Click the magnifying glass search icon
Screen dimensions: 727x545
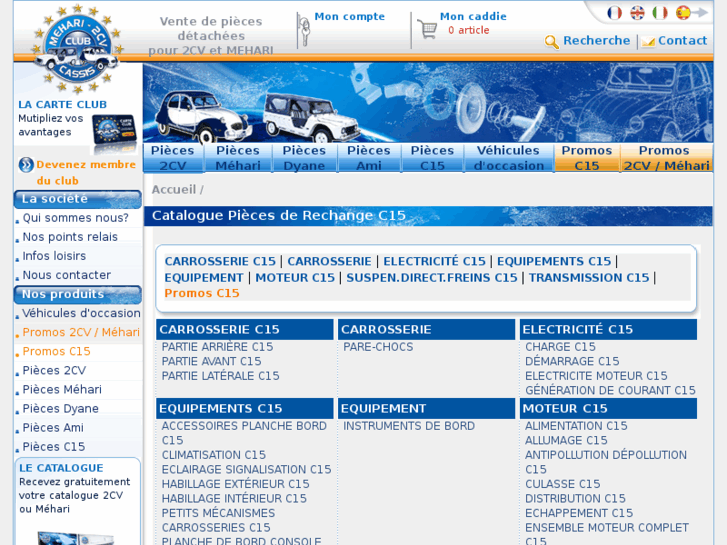[551, 42]
